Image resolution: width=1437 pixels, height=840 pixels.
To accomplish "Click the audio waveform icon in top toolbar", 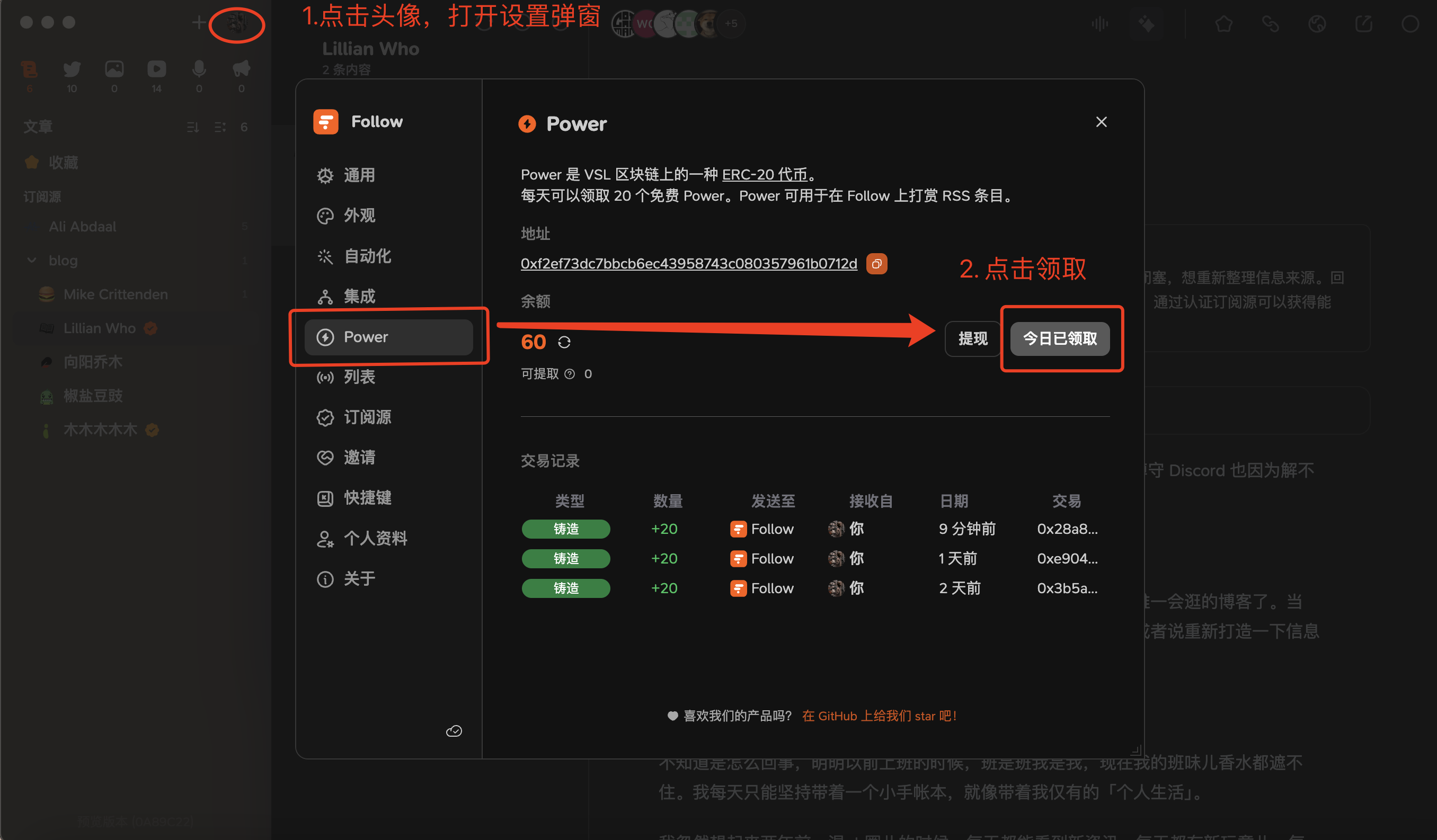I will 1100,24.
